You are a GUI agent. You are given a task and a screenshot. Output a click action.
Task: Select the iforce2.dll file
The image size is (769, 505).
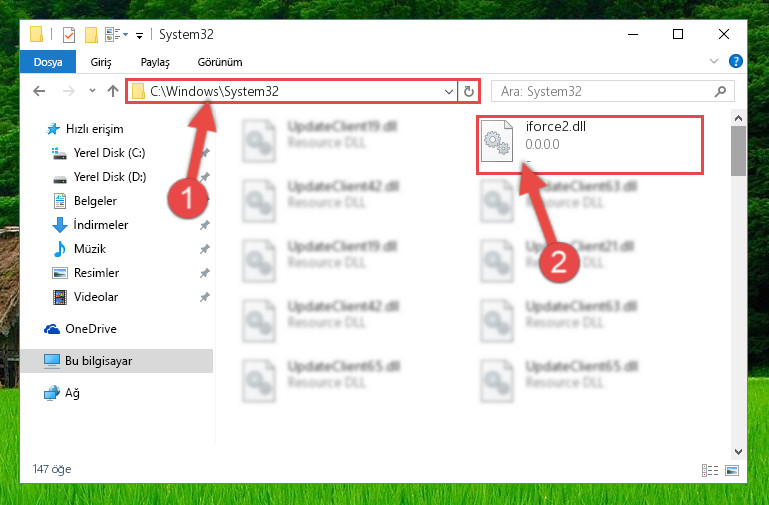coord(590,145)
